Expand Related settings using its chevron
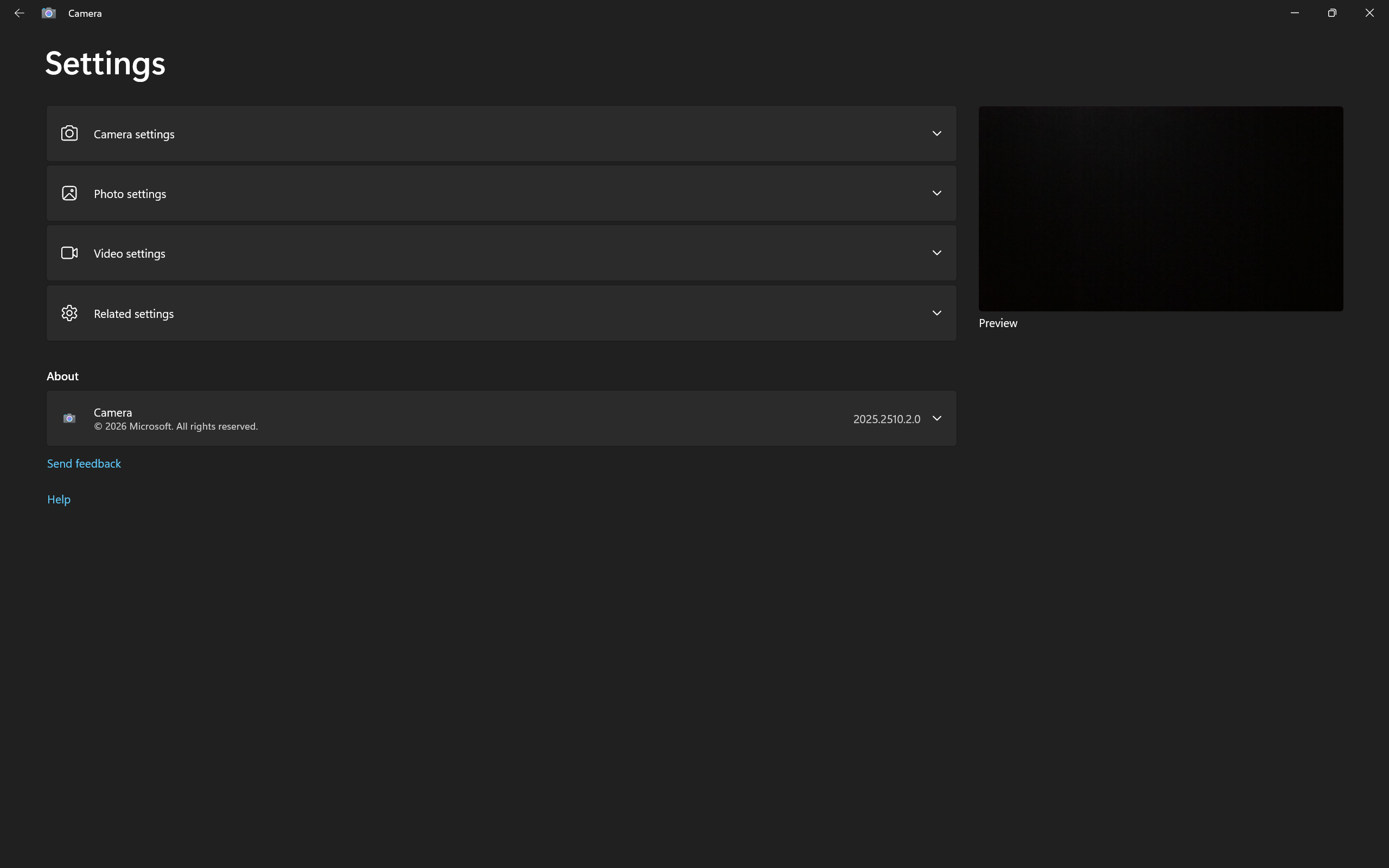Screen dimensions: 1389x868 coord(936,313)
